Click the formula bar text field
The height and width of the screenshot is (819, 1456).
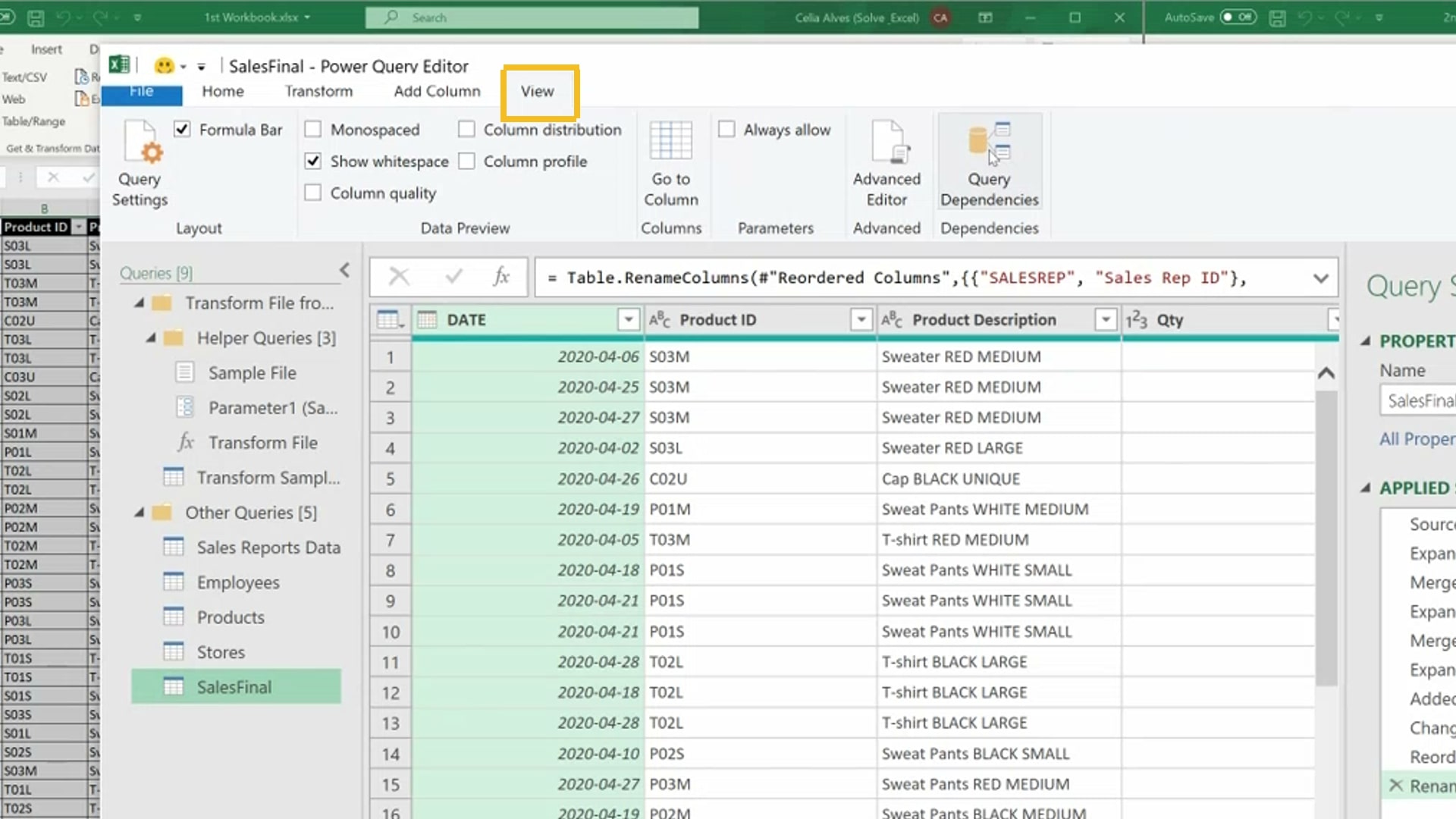click(x=922, y=278)
